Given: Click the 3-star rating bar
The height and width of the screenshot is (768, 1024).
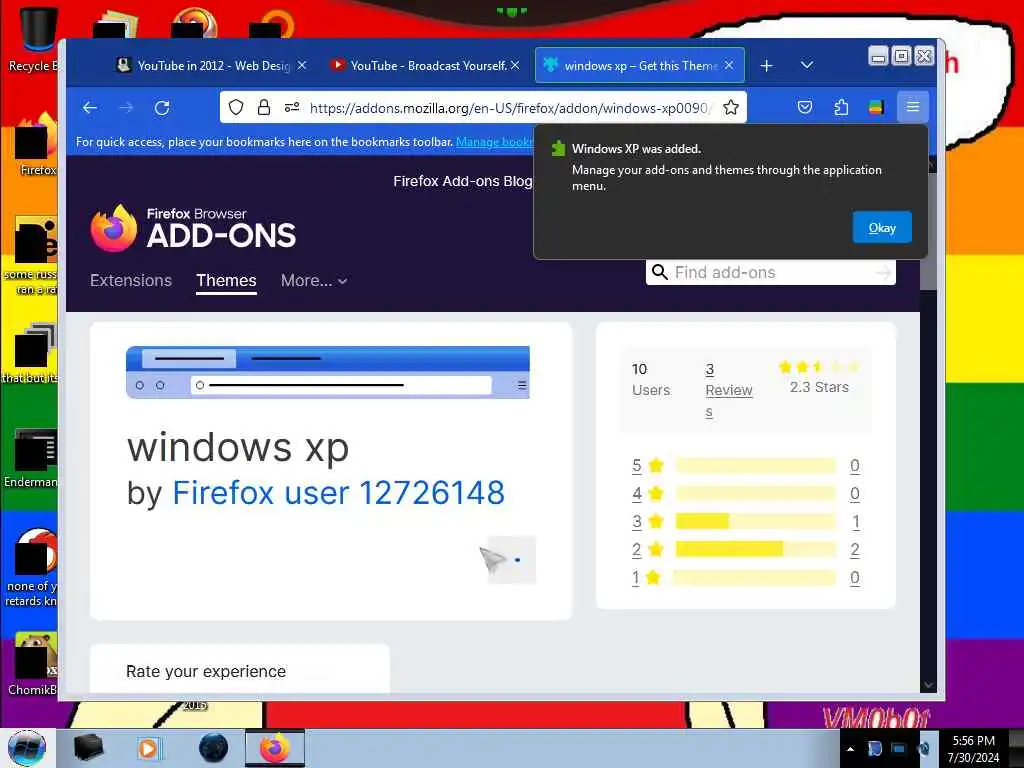Looking at the screenshot, I should 756,521.
